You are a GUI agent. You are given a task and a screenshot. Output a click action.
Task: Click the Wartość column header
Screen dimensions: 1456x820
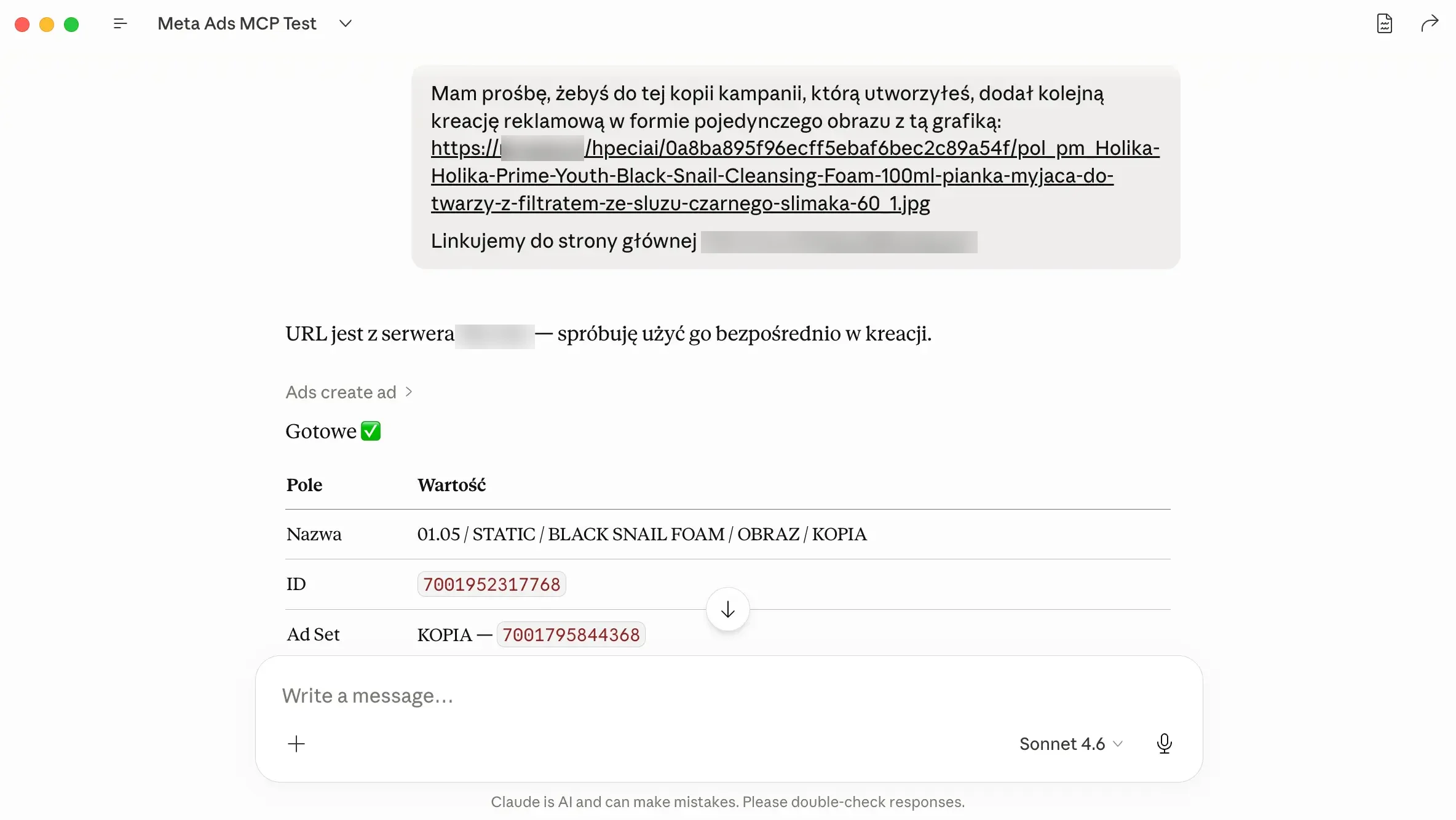tap(451, 485)
